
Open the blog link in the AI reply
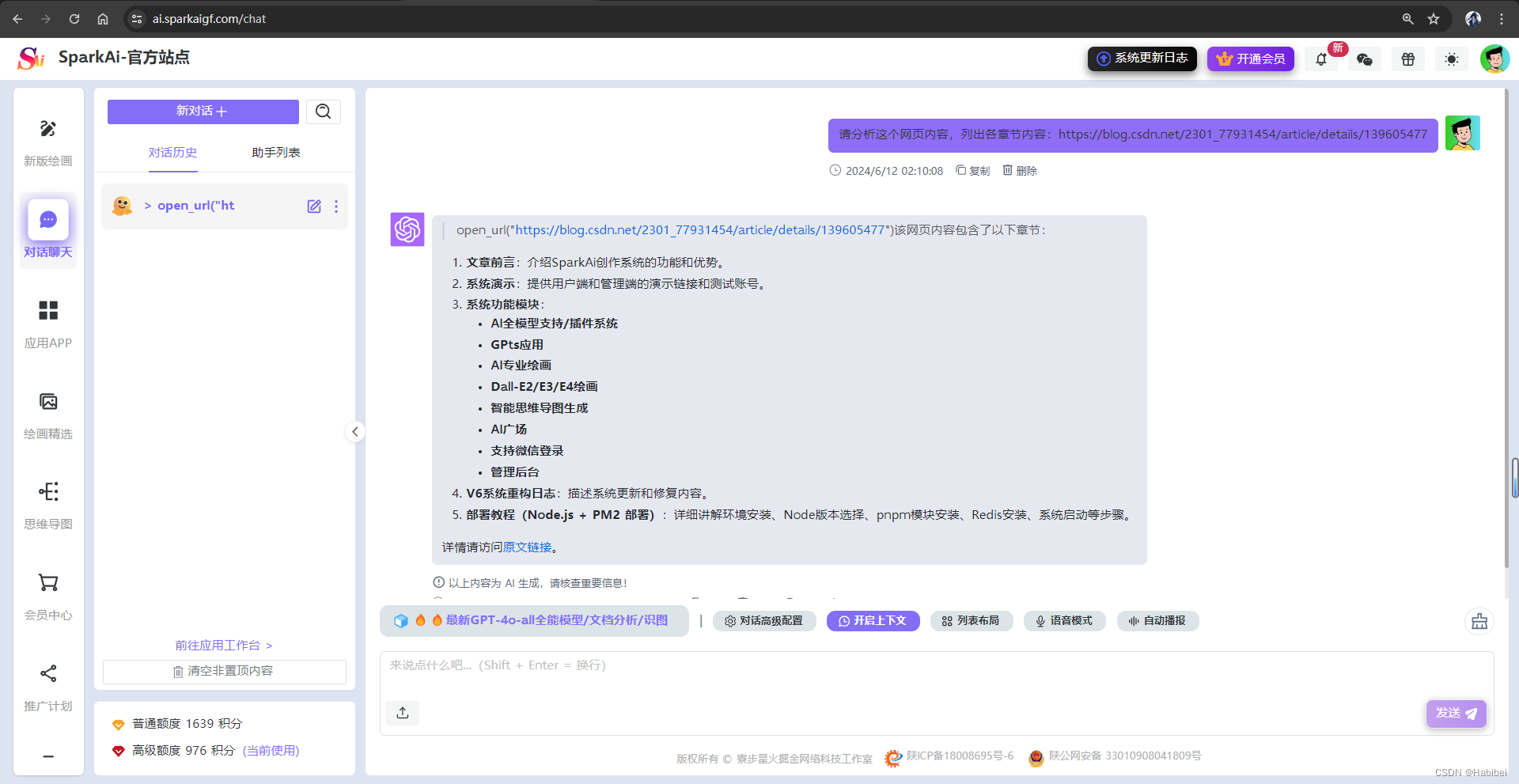pyautogui.click(x=699, y=230)
